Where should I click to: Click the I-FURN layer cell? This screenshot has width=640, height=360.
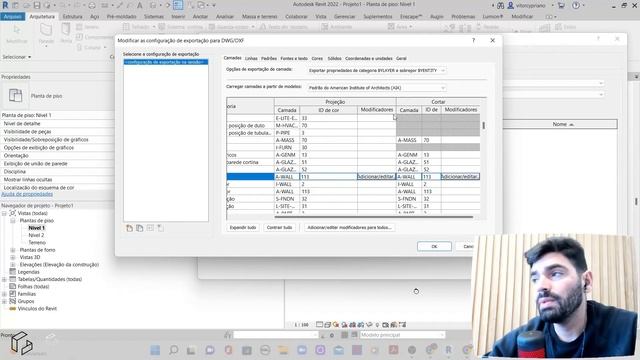287,147
